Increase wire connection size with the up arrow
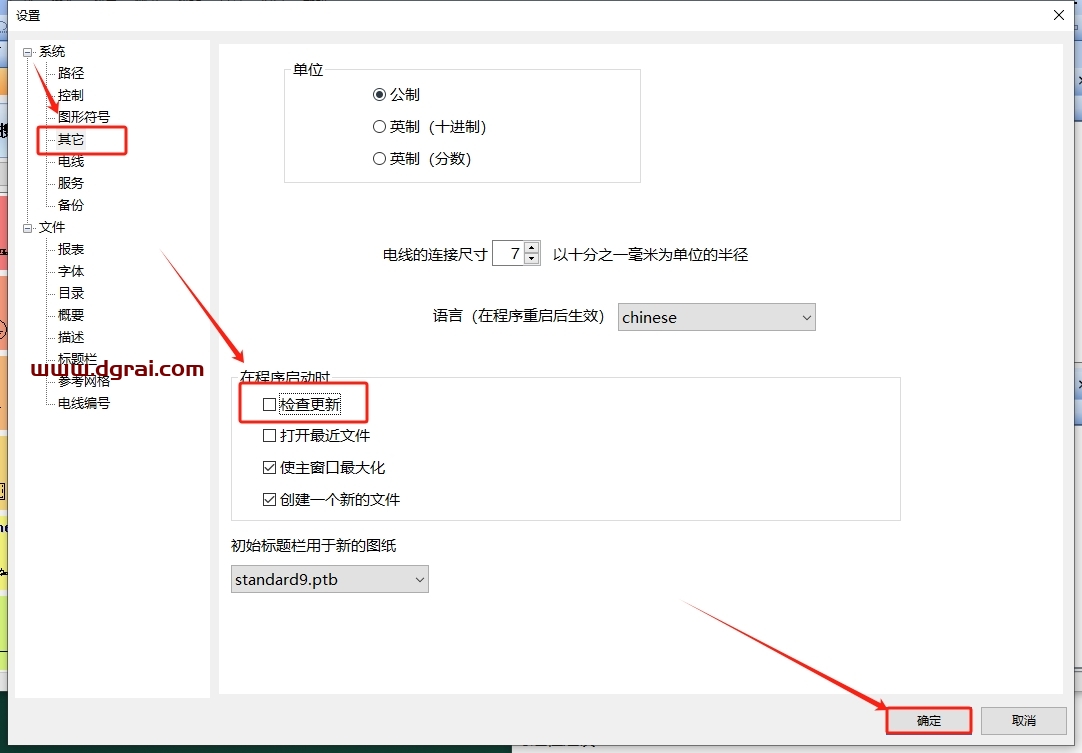This screenshot has width=1082, height=753. click(x=531, y=247)
